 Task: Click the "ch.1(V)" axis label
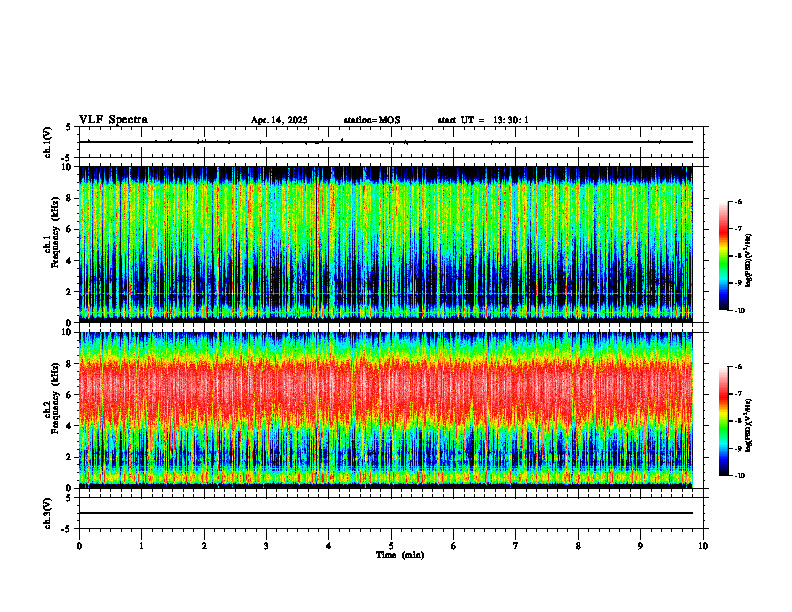pos(48,142)
